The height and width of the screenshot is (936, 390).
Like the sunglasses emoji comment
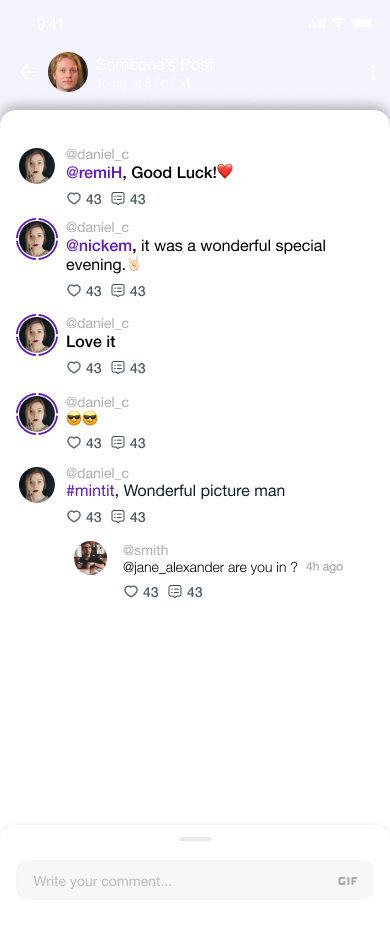73,442
